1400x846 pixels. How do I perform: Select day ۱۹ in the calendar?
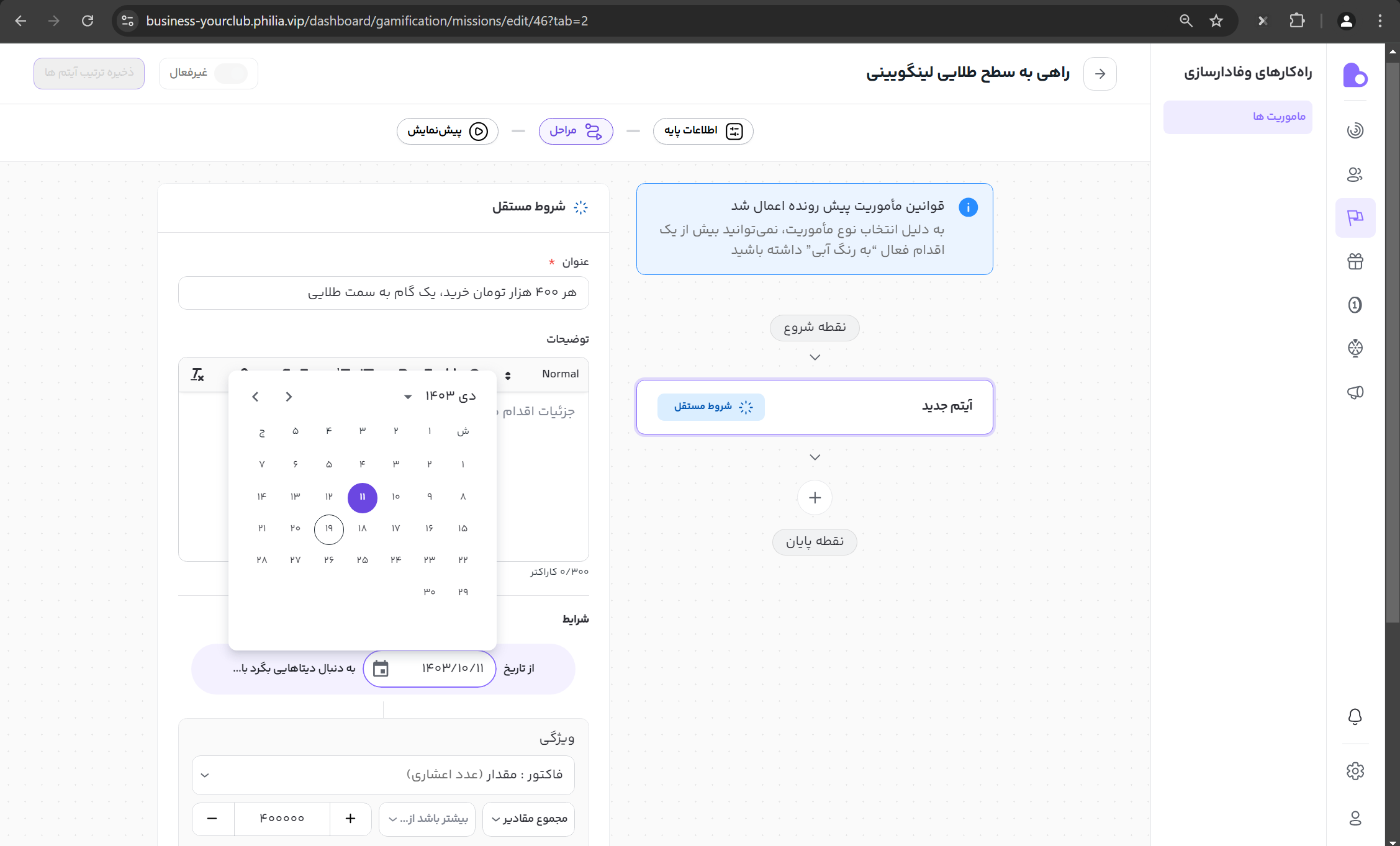pyautogui.click(x=328, y=529)
